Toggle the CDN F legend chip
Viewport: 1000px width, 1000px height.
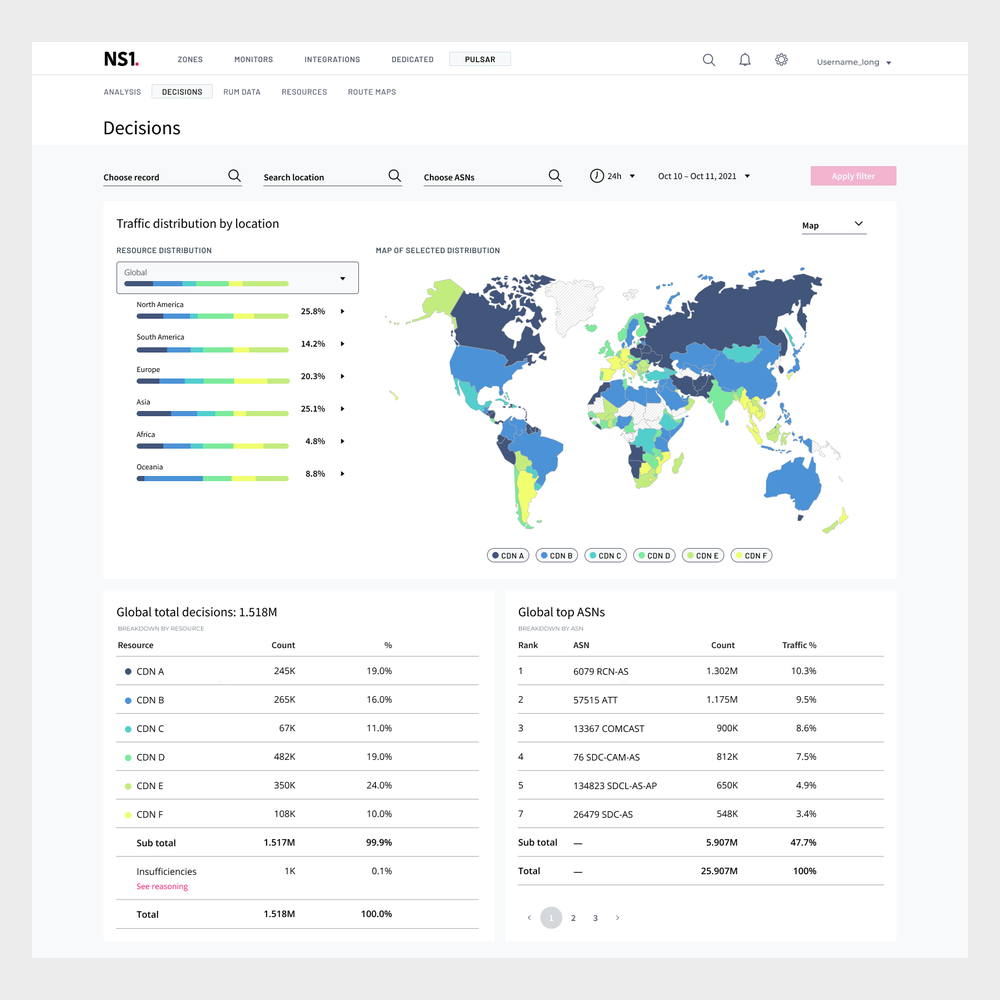click(751, 555)
